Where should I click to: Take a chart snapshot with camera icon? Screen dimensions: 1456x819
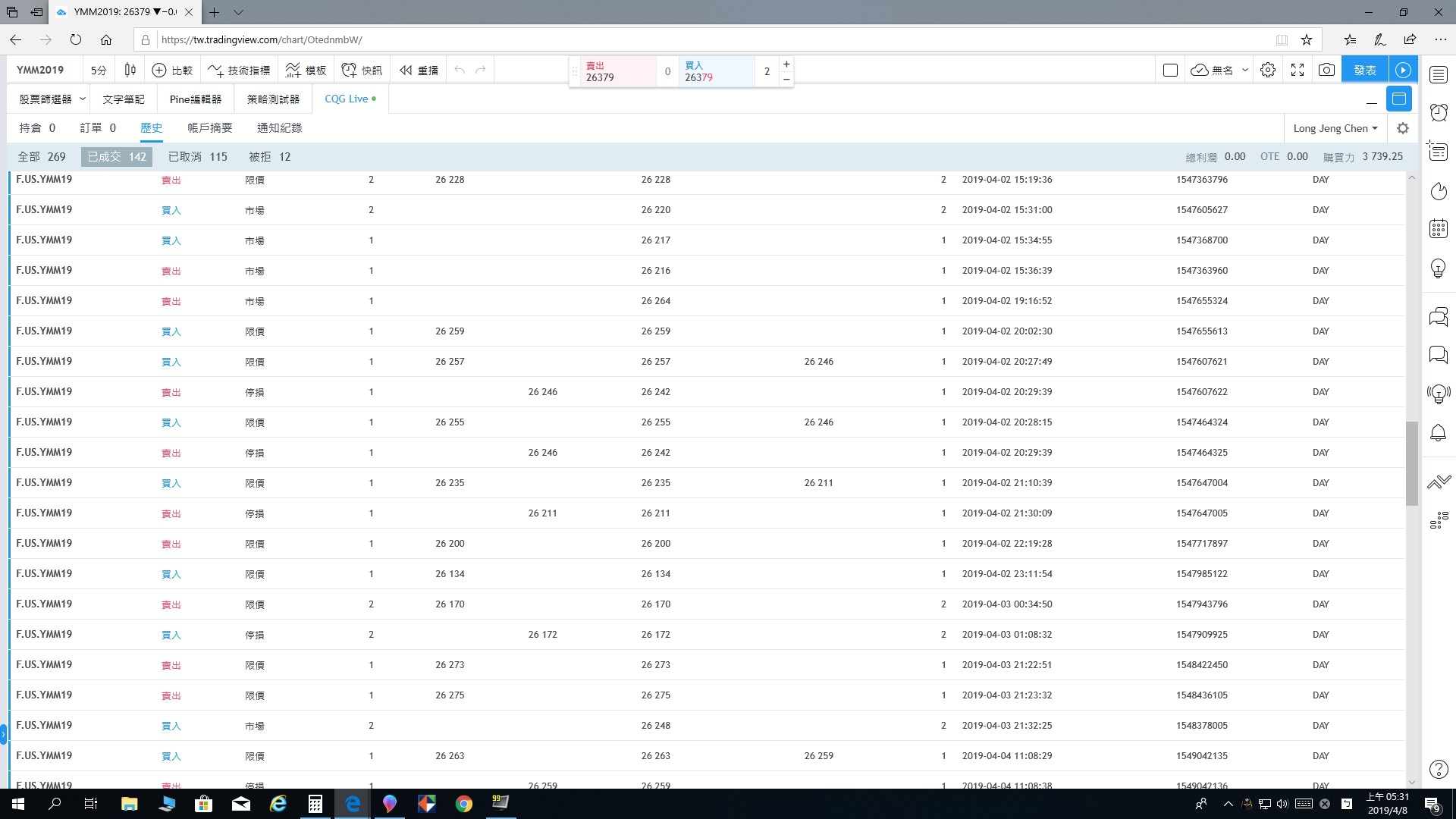[x=1326, y=70]
